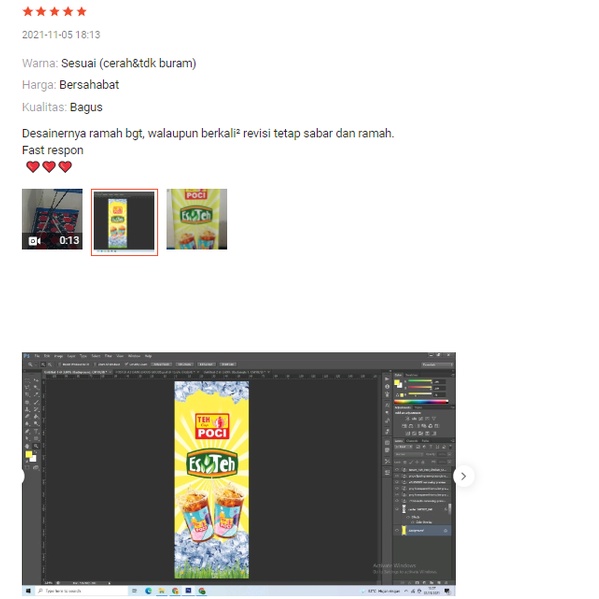Open the File menu
Viewport: 599px width, 599px height.
coord(37,356)
